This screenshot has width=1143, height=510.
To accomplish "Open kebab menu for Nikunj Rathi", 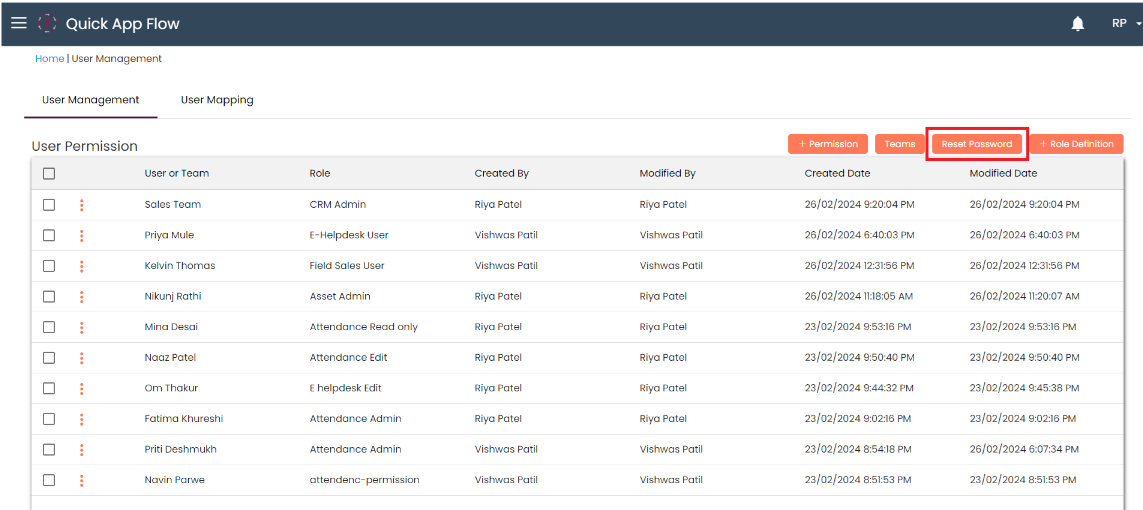I will (81, 297).
